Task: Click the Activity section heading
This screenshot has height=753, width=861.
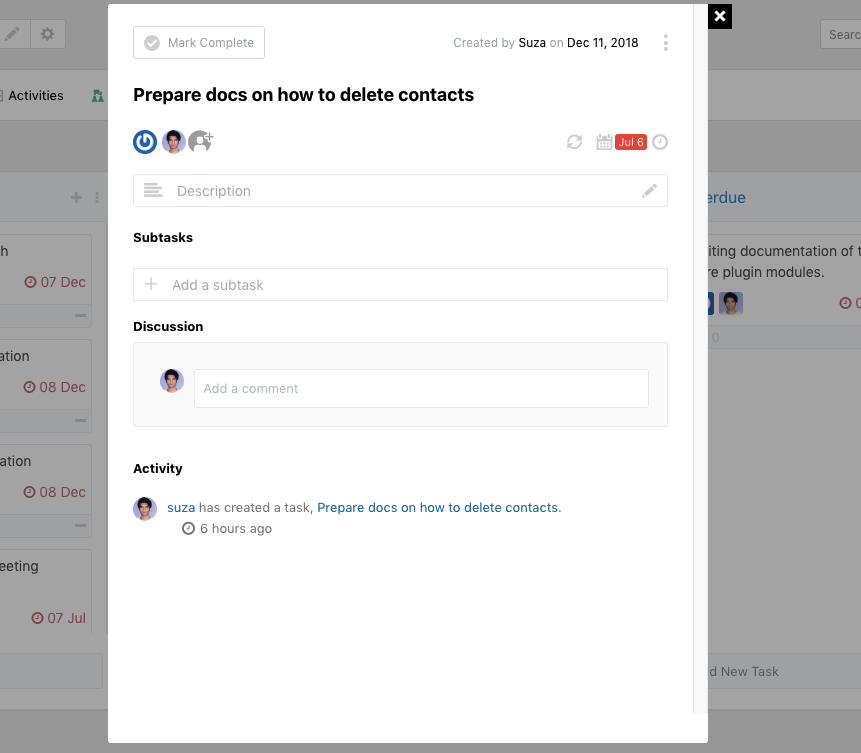Action: [x=158, y=468]
